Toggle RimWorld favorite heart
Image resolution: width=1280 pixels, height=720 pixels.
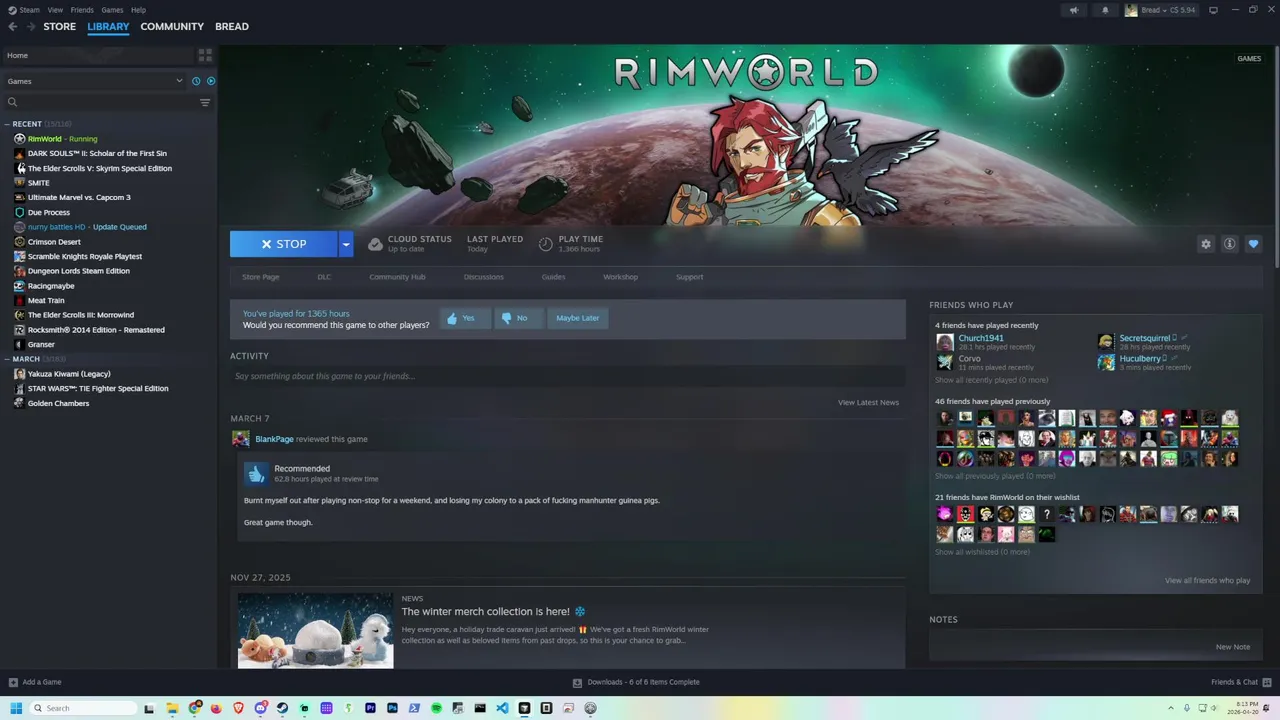[1253, 244]
